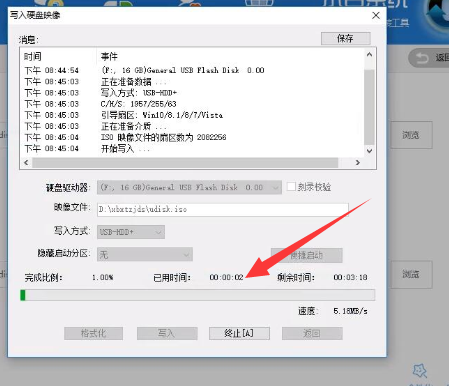Click the 返回 back button in background window
The height and width of the screenshot is (386, 449).
[430, 58]
